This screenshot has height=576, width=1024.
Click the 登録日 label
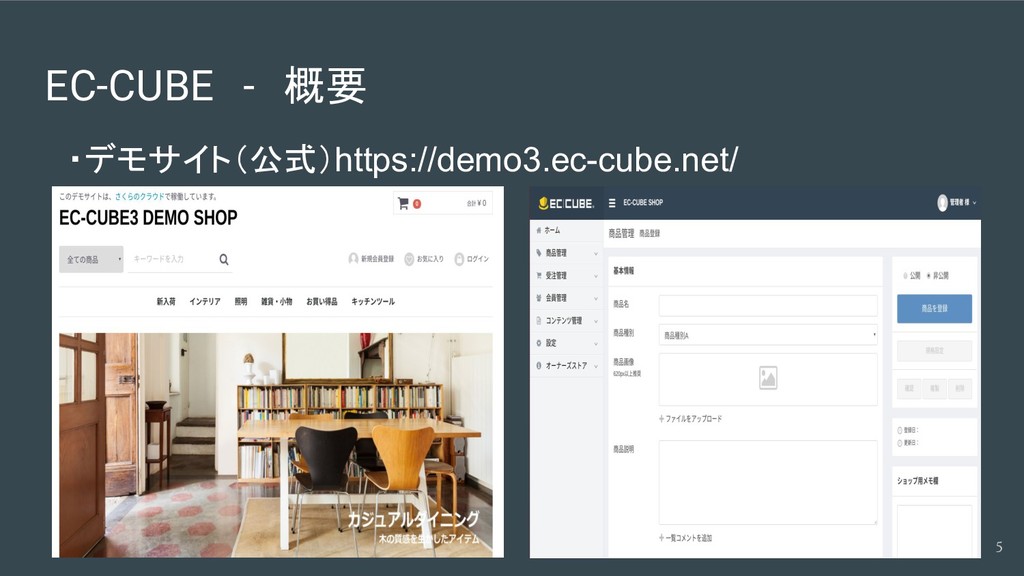click(909, 430)
